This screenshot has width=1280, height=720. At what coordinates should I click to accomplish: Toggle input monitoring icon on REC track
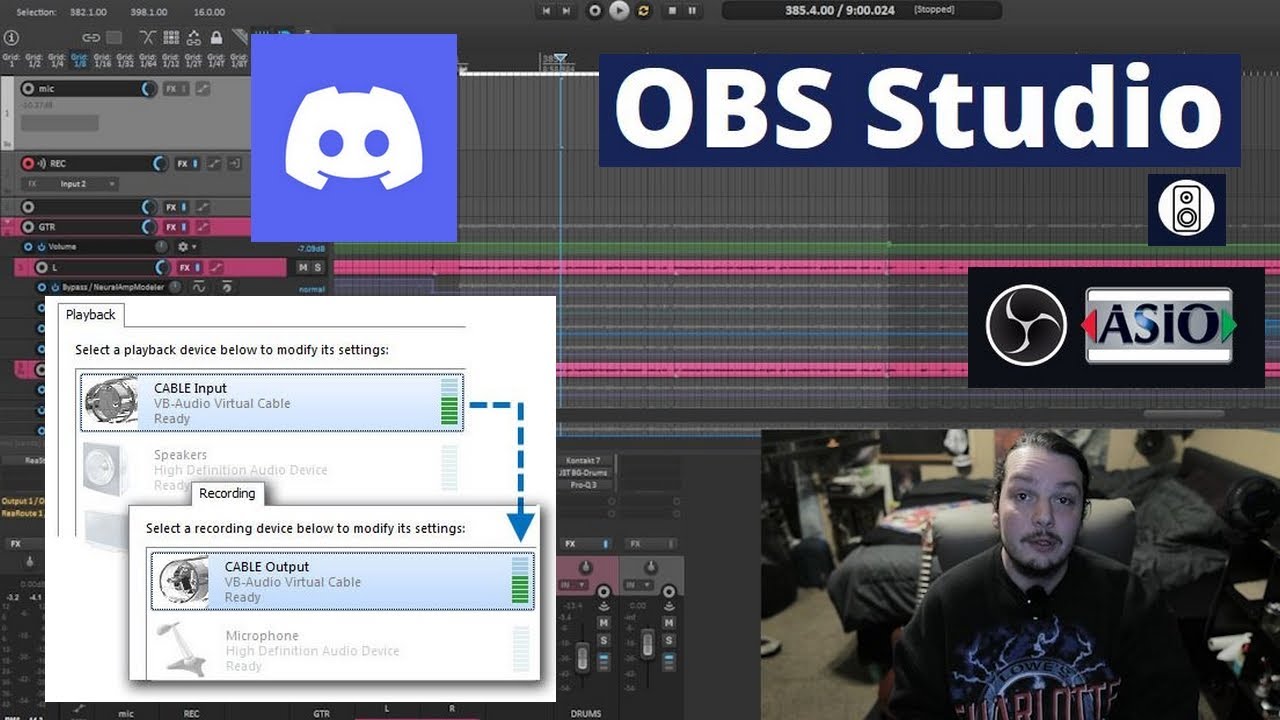click(42, 163)
